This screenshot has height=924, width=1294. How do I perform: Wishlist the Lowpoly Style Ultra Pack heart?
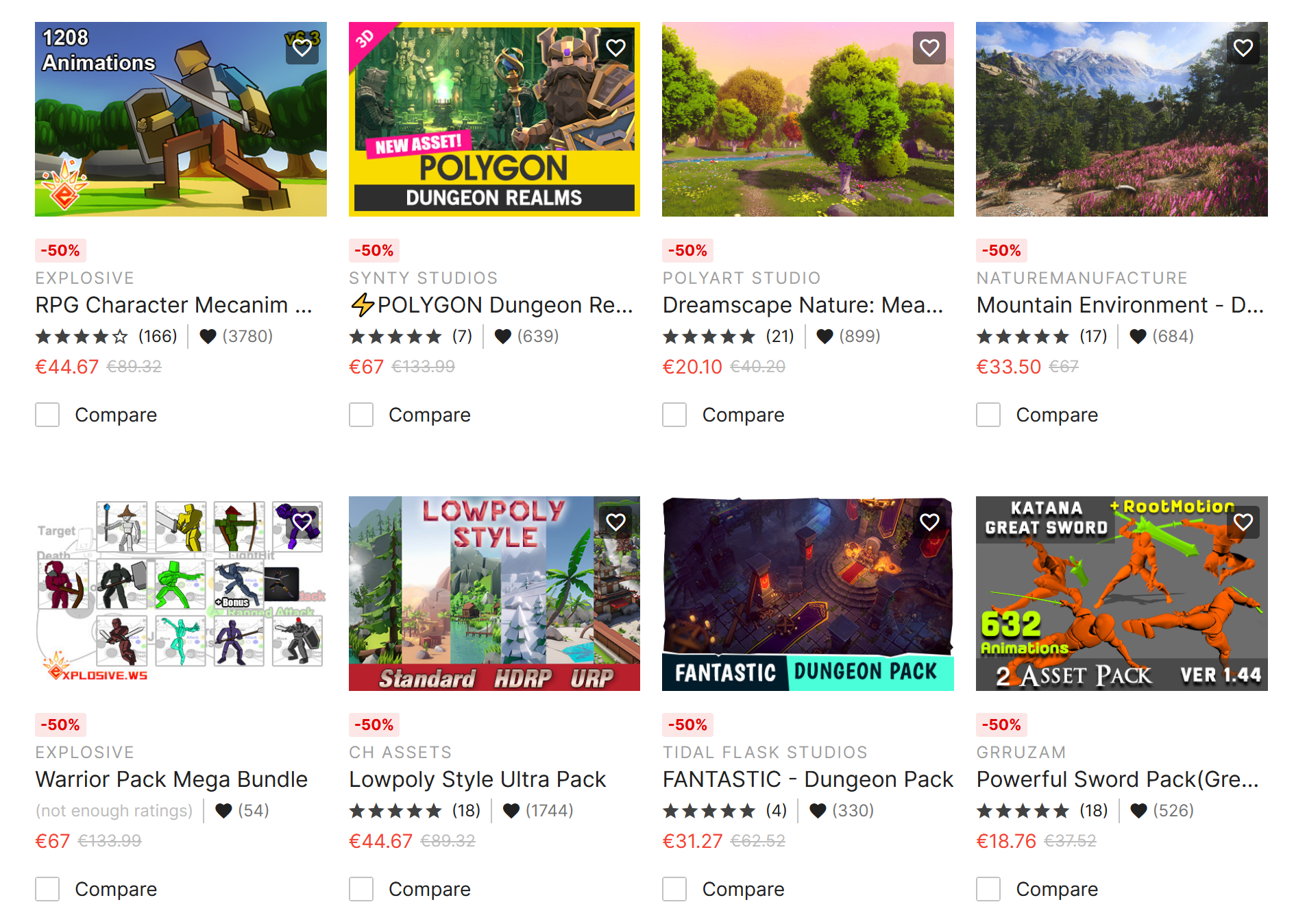615,522
